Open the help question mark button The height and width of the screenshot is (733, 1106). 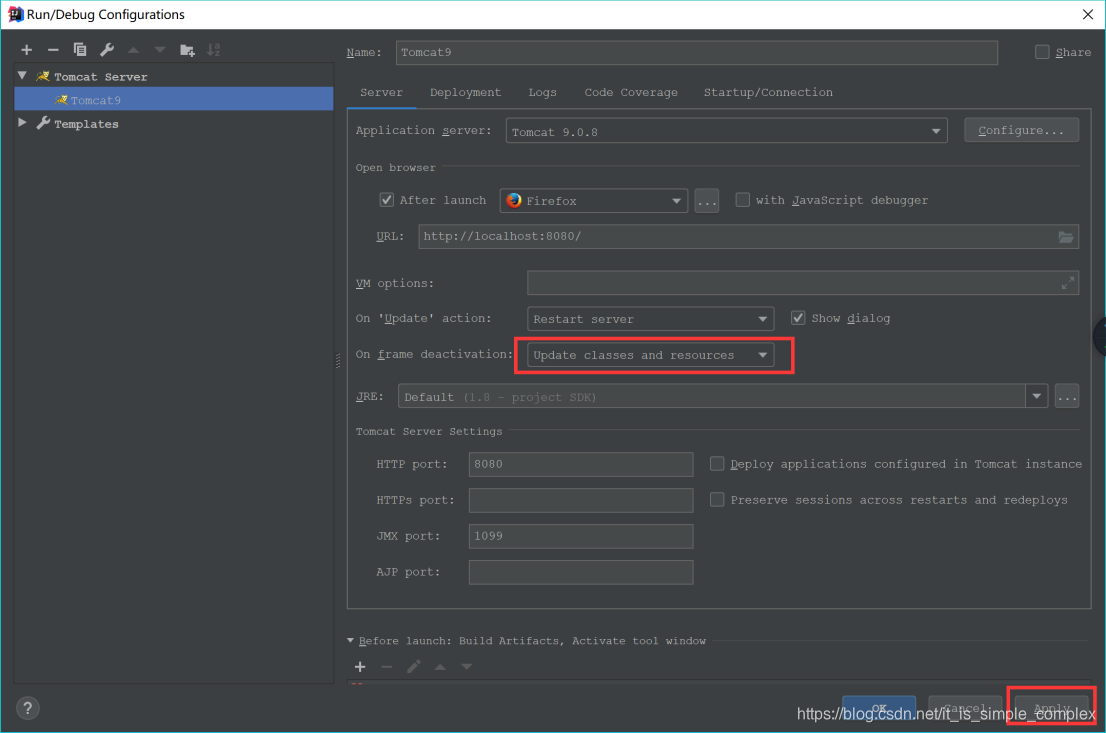(x=28, y=708)
